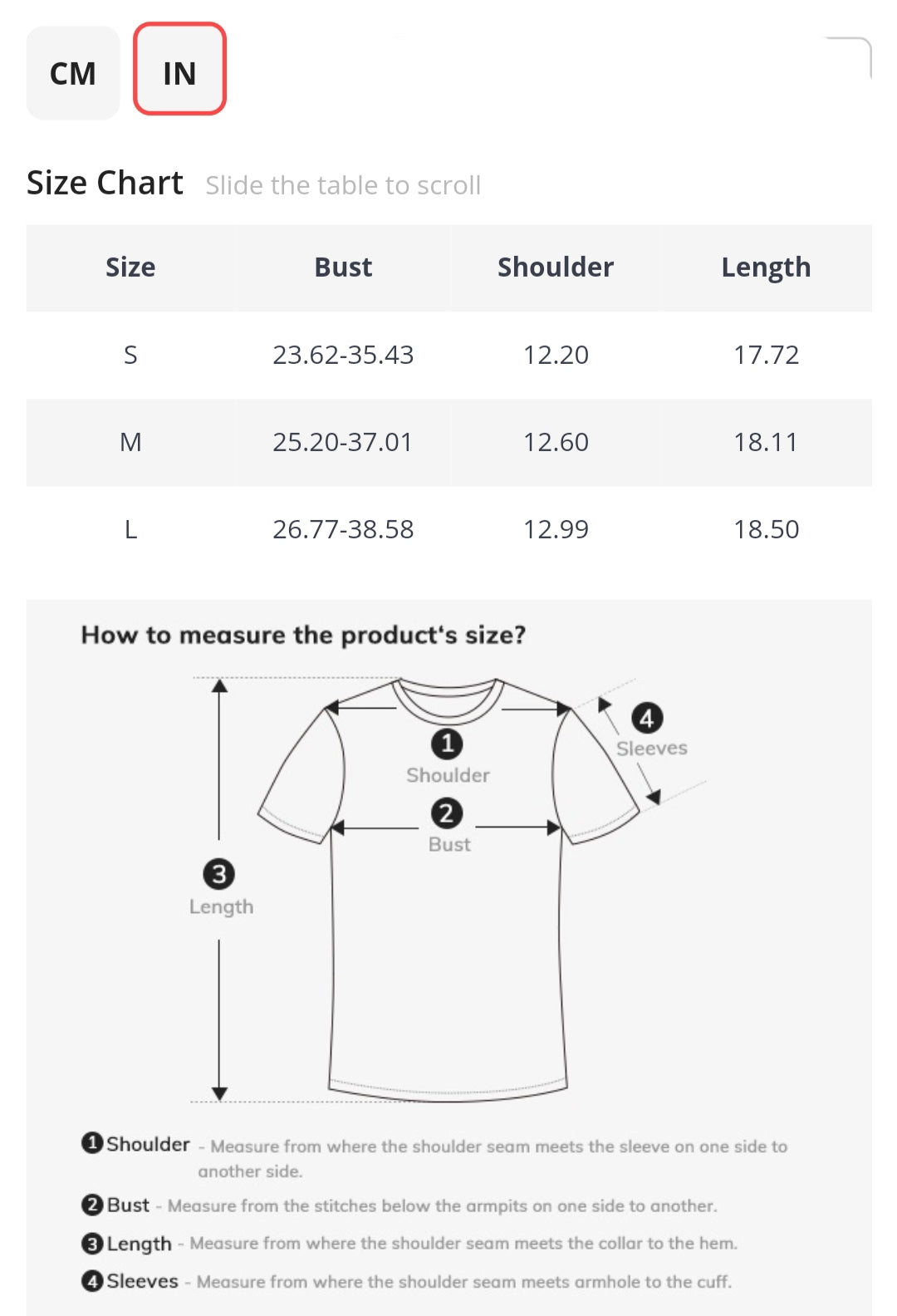Click the Sleeves legend bullet icon
This screenshot has width=897, height=1316.
click(92, 1281)
